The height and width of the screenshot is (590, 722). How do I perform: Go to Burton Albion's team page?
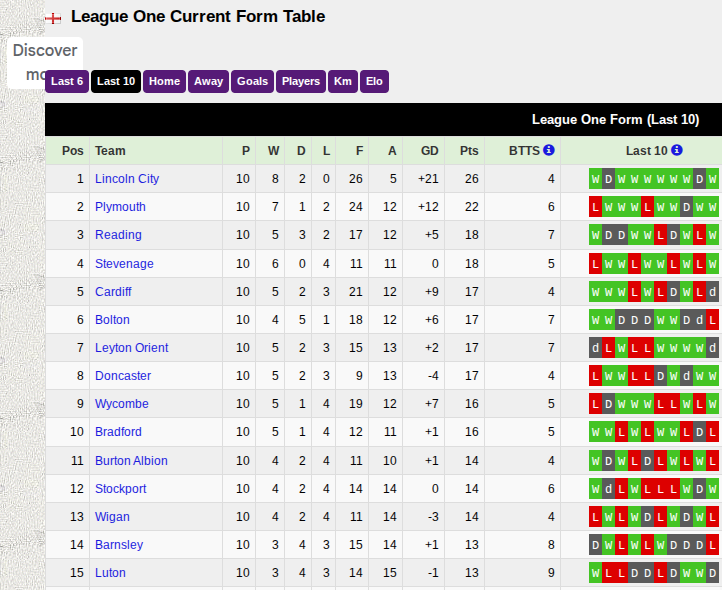click(x=131, y=461)
